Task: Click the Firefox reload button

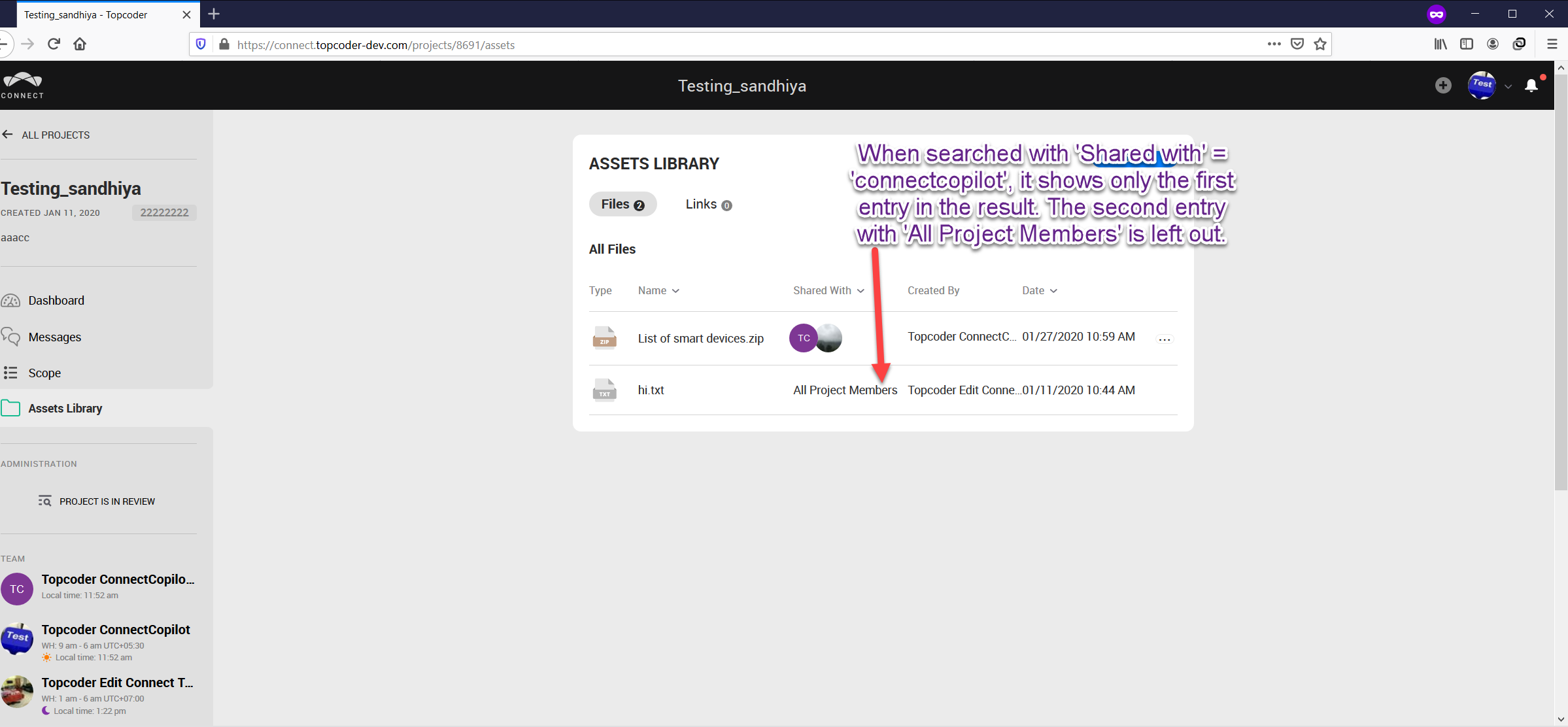Action: (x=54, y=44)
